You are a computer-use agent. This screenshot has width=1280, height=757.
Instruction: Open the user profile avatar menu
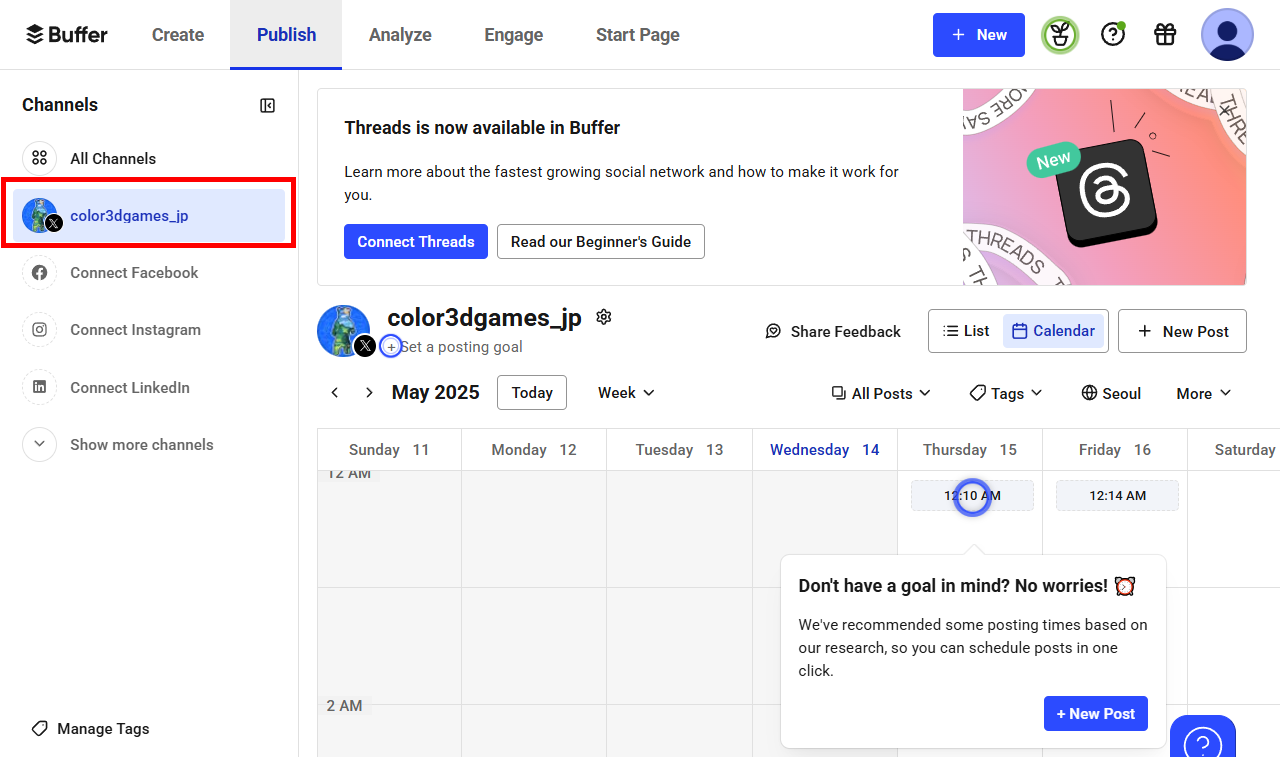(1227, 35)
